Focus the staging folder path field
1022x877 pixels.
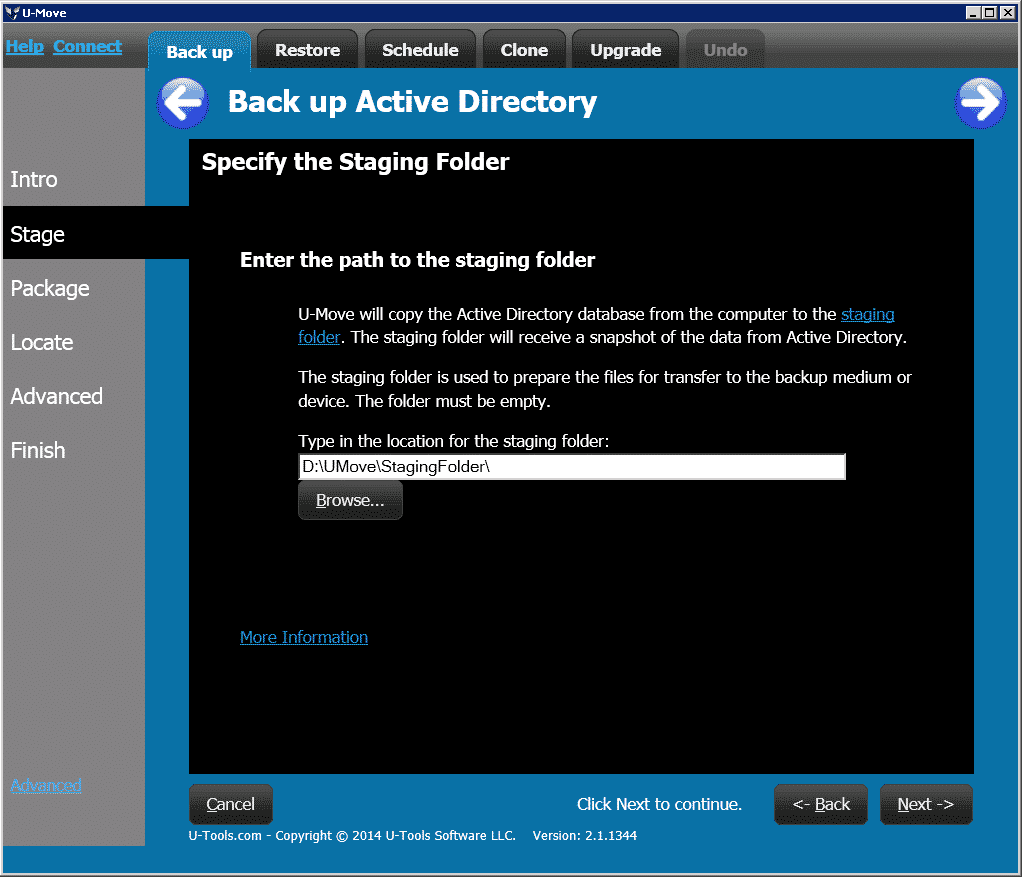click(x=572, y=467)
